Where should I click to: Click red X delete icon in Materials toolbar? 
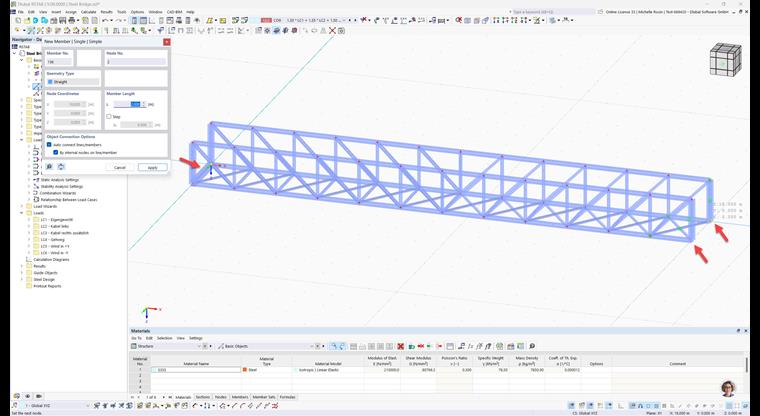400,346
